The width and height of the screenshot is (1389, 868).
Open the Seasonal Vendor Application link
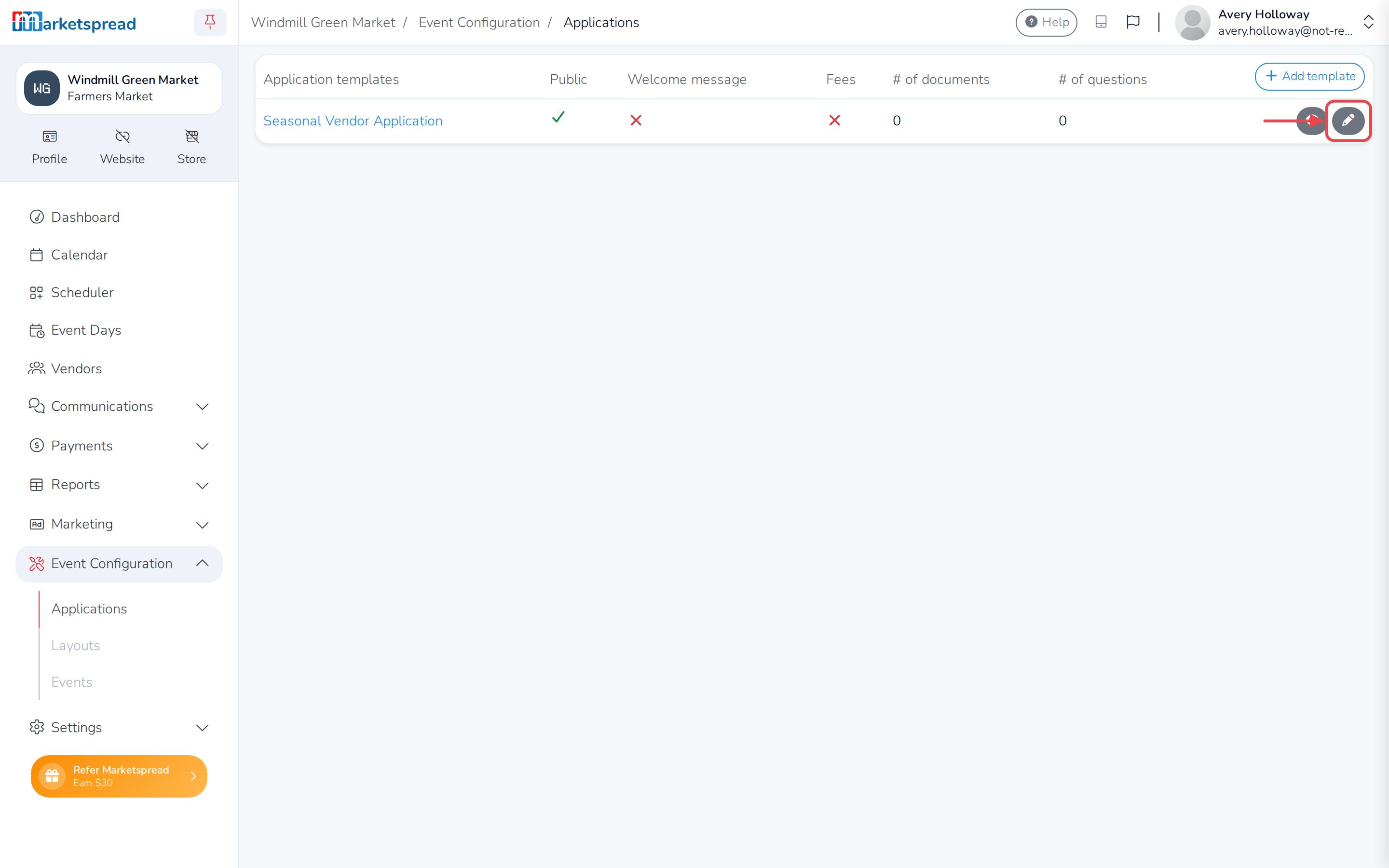(353, 121)
